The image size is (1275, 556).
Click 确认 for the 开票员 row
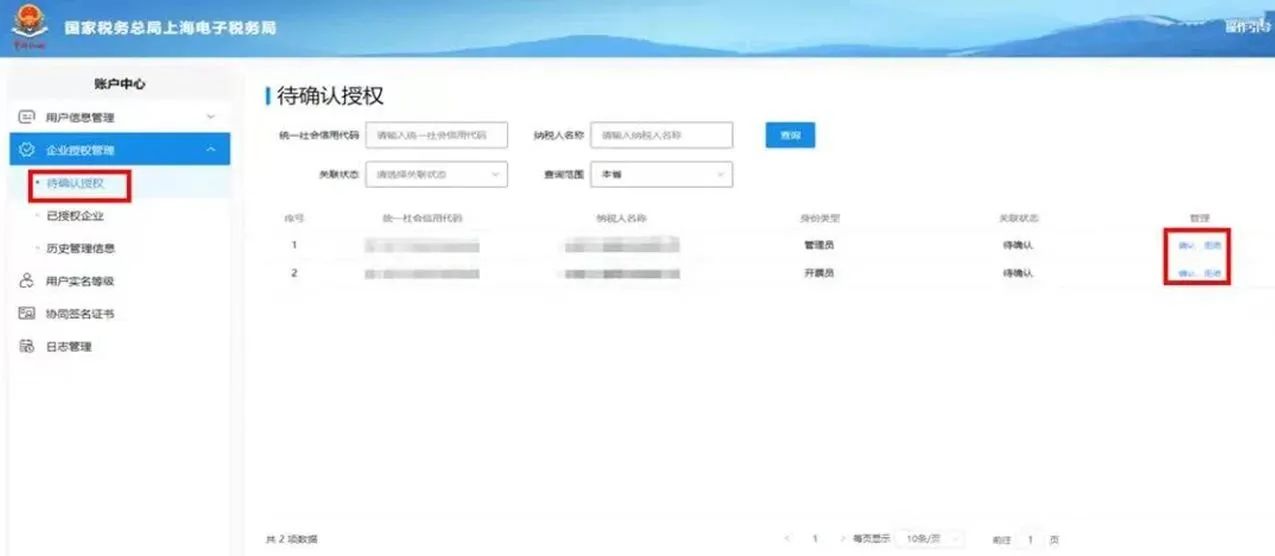pos(1186,273)
